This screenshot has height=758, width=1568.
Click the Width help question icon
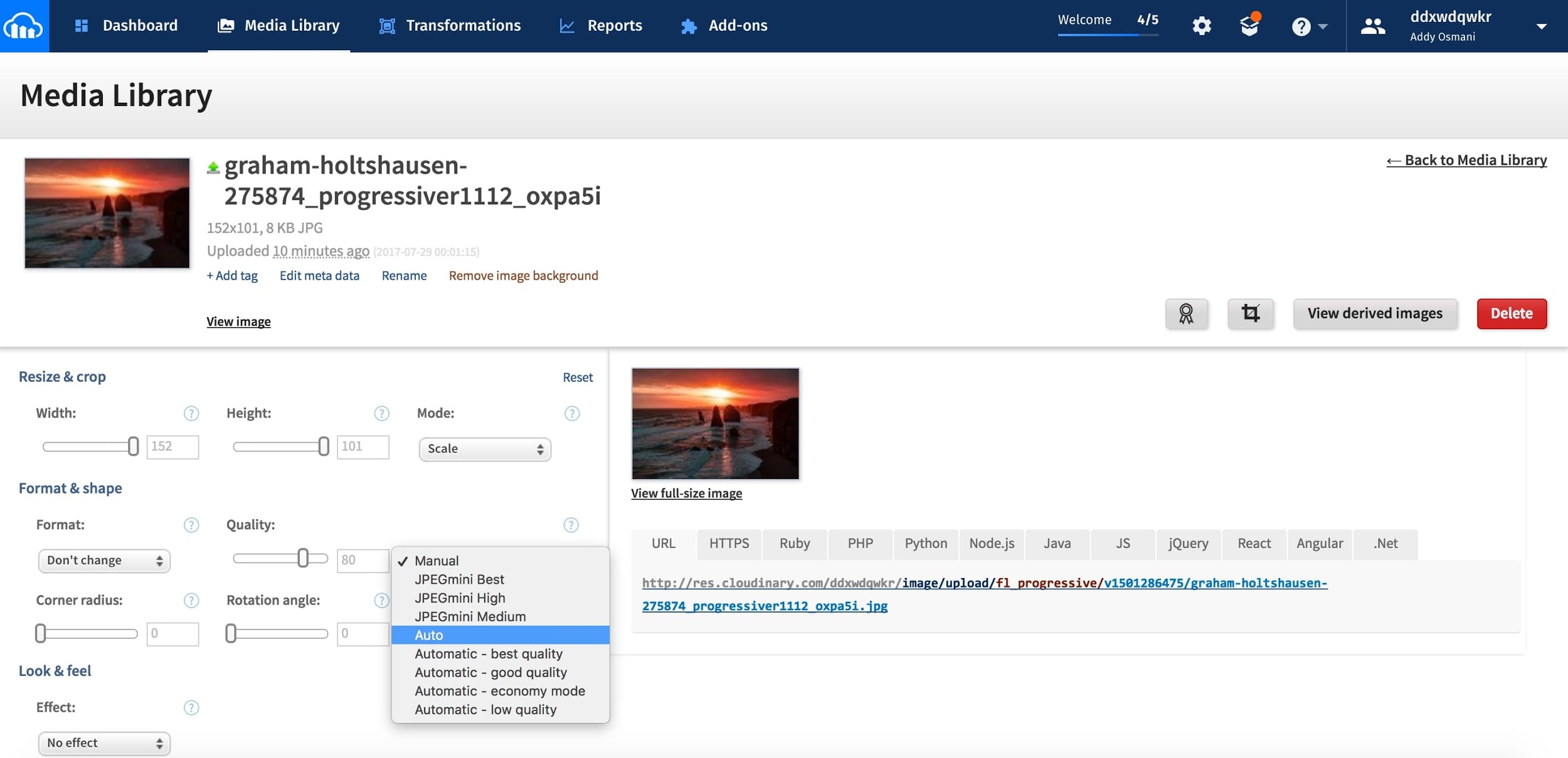pos(191,414)
